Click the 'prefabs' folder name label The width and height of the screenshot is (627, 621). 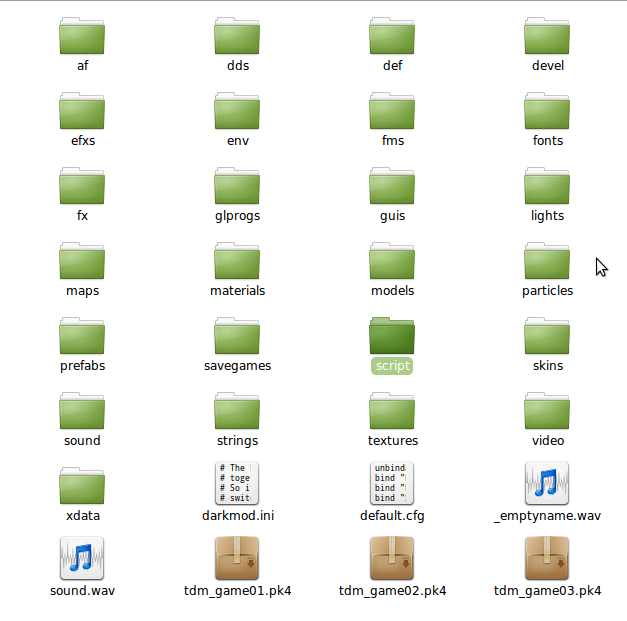click(x=82, y=366)
